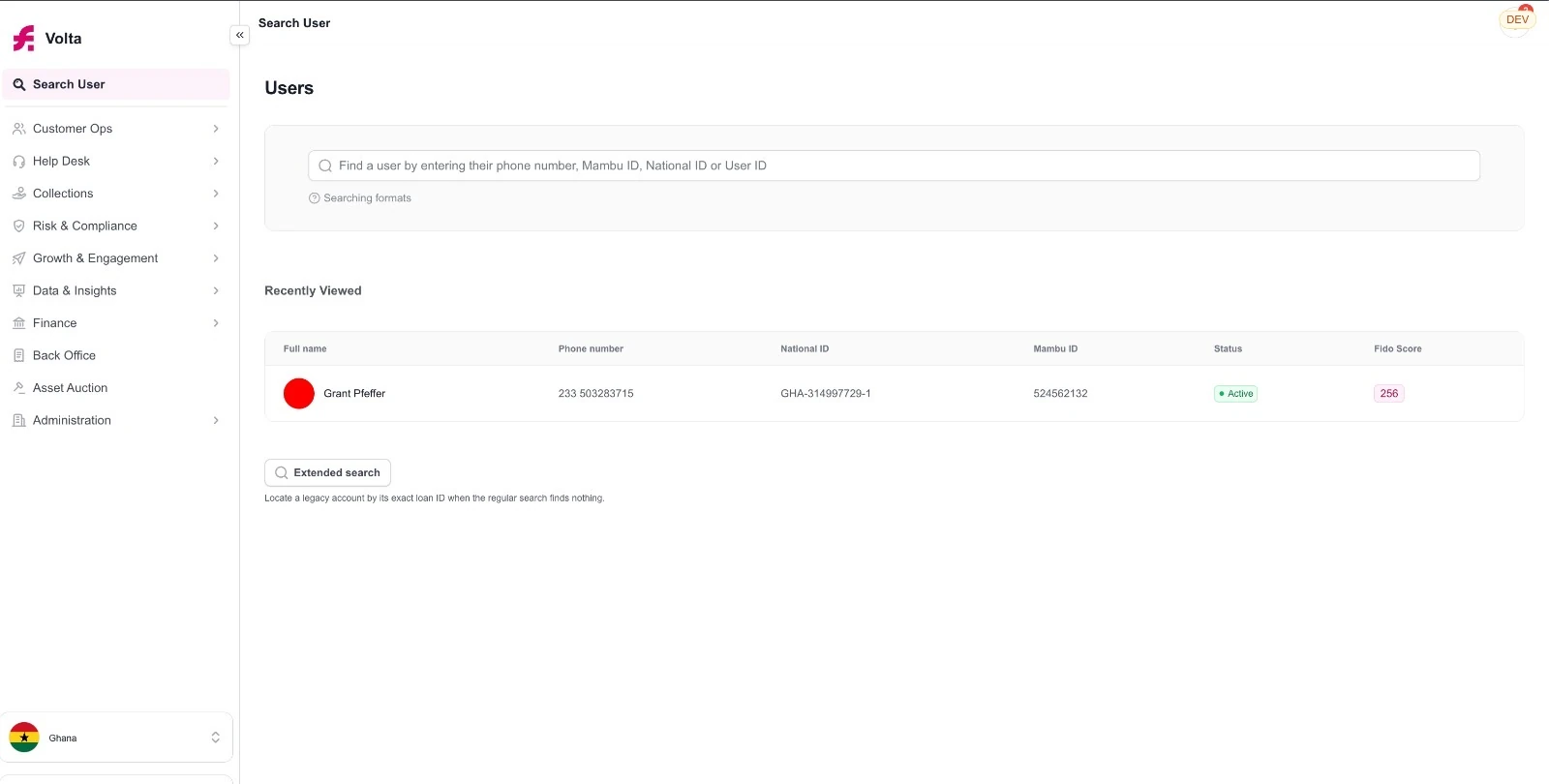1549x784 pixels.
Task: Click the Extended search button
Action: (327, 472)
